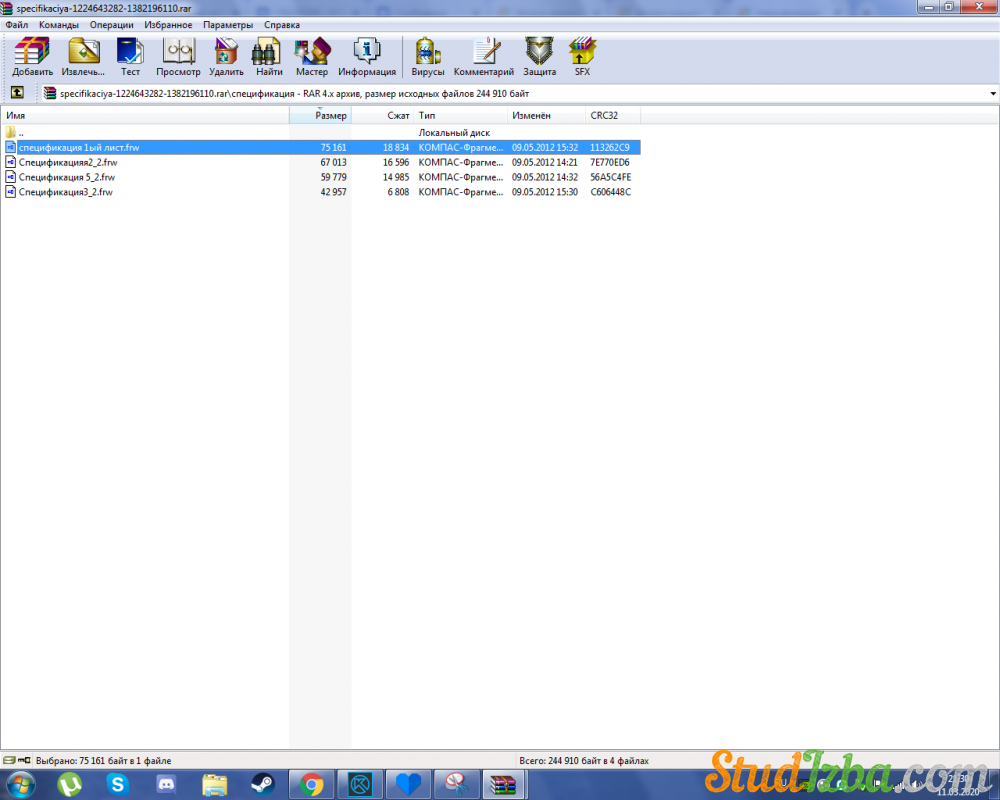Open the Просмотр (View) tool
1000x800 pixels.
(178, 57)
